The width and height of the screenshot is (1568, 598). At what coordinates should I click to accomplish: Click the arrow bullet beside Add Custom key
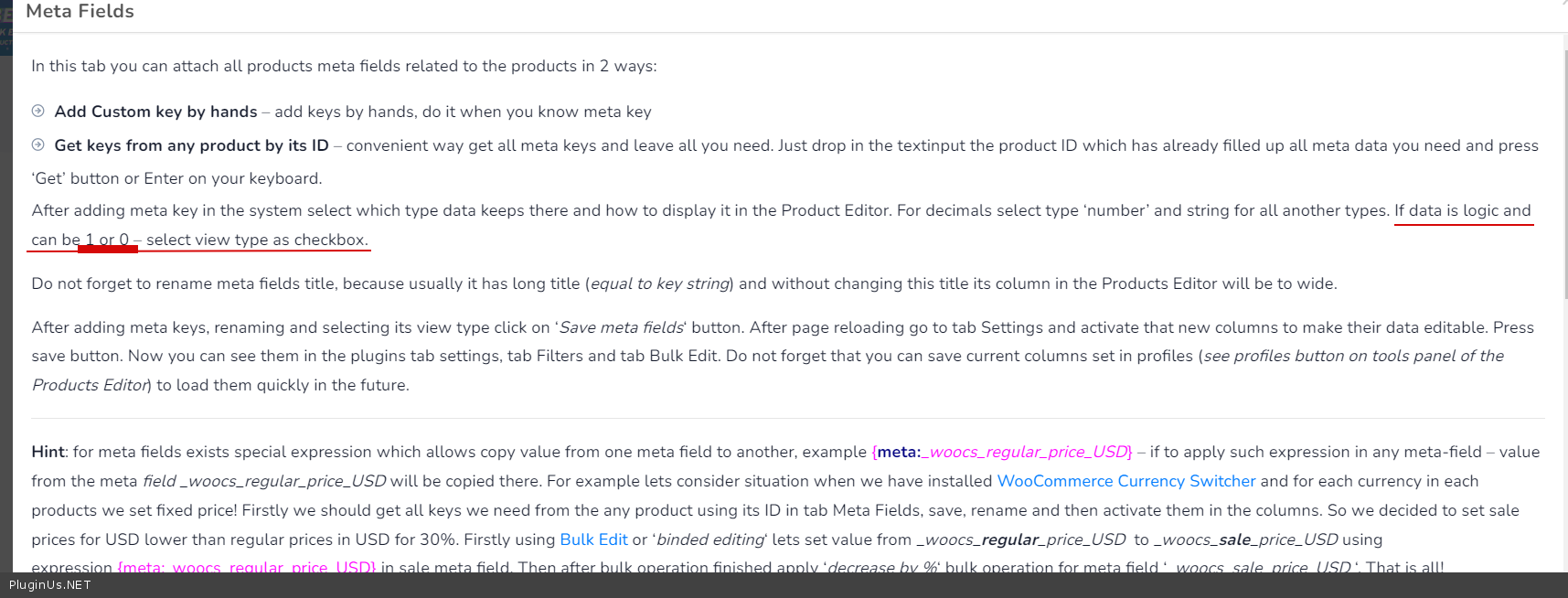click(38, 111)
